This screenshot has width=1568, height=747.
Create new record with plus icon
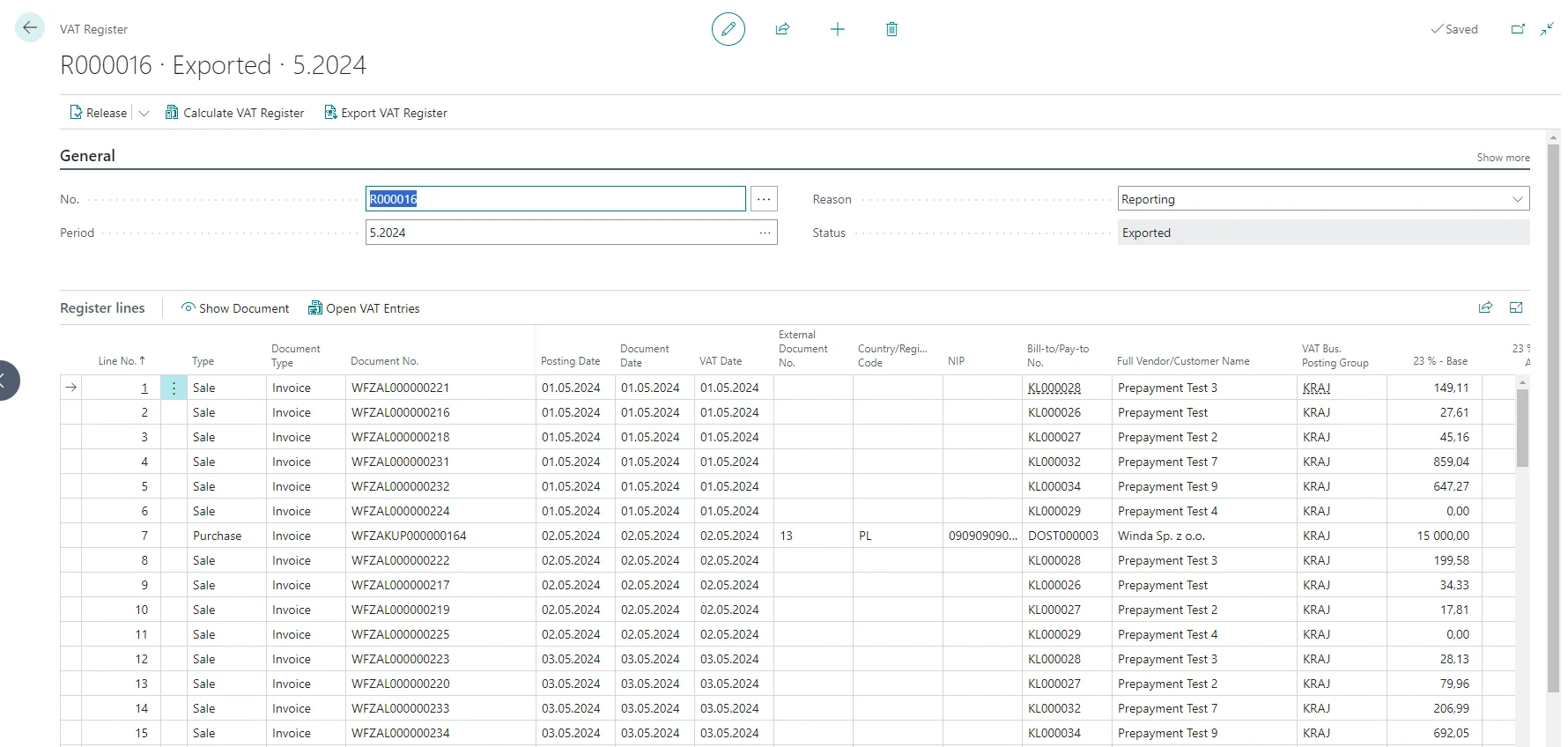tap(838, 29)
